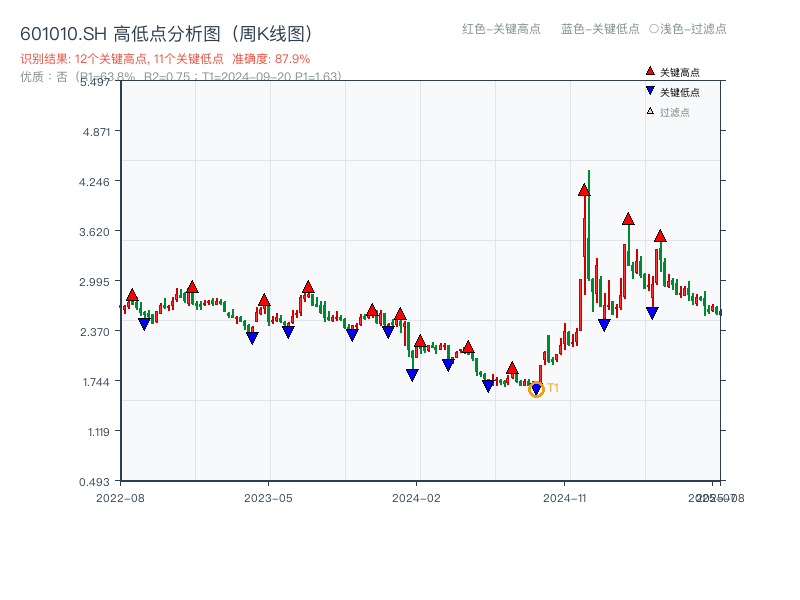Click the first red triangle at the 2022-08 start
The height and width of the screenshot is (600, 800).
[132, 295]
